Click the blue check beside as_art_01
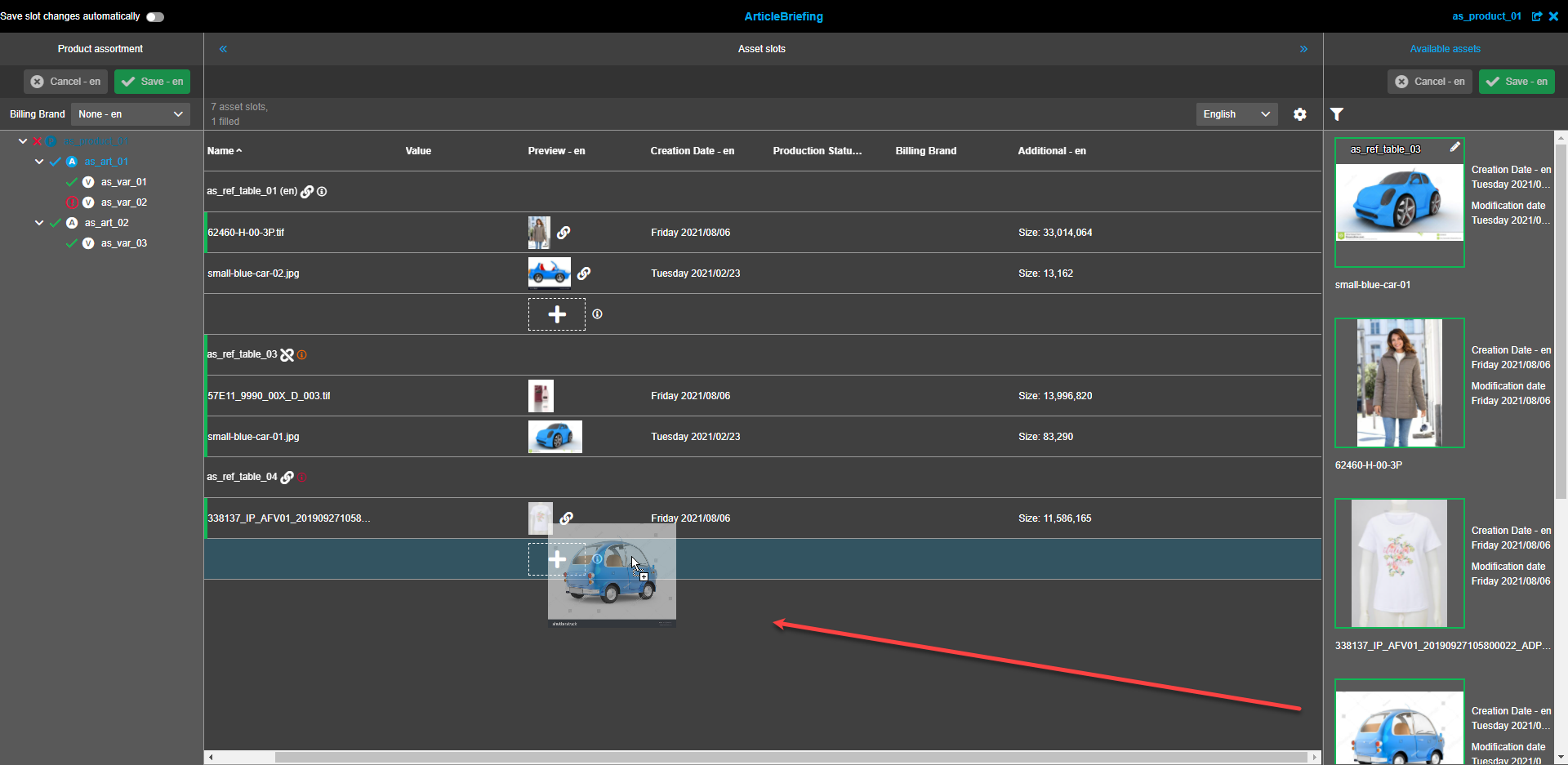Viewport: 1568px width, 765px height. click(x=54, y=161)
